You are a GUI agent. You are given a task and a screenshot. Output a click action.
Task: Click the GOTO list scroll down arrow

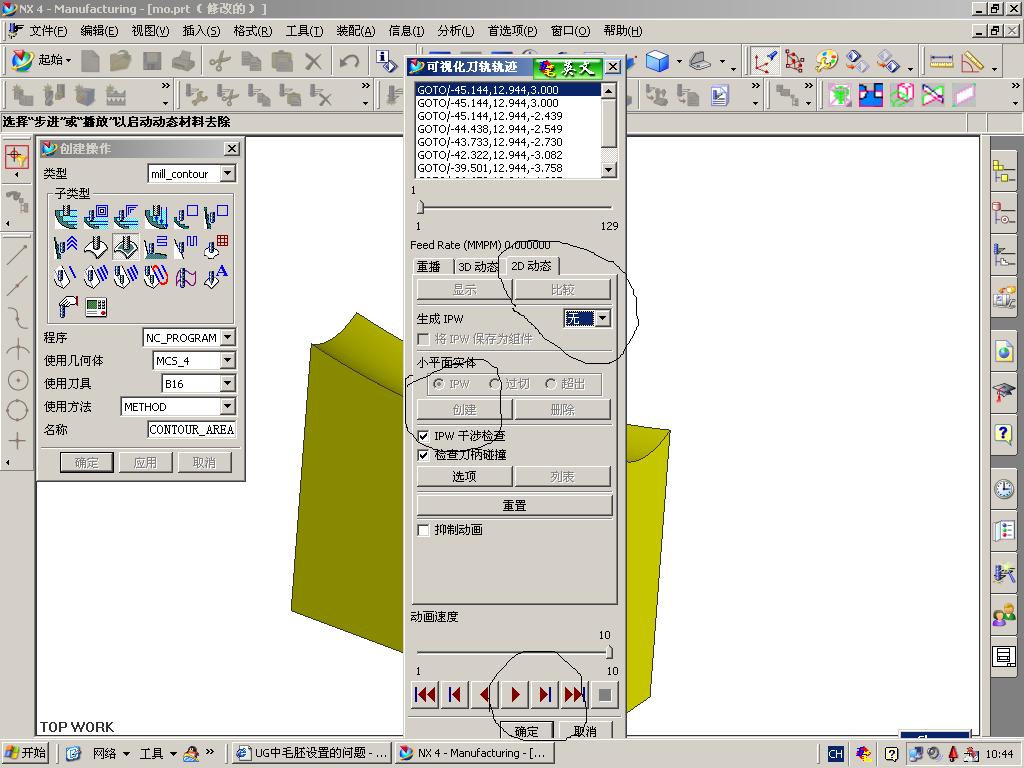click(x=609, y=170)
